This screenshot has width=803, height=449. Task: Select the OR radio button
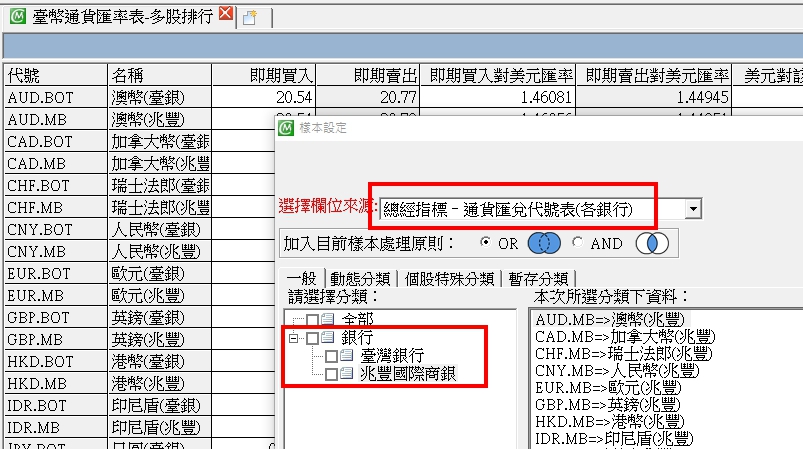tap(485, 242)
